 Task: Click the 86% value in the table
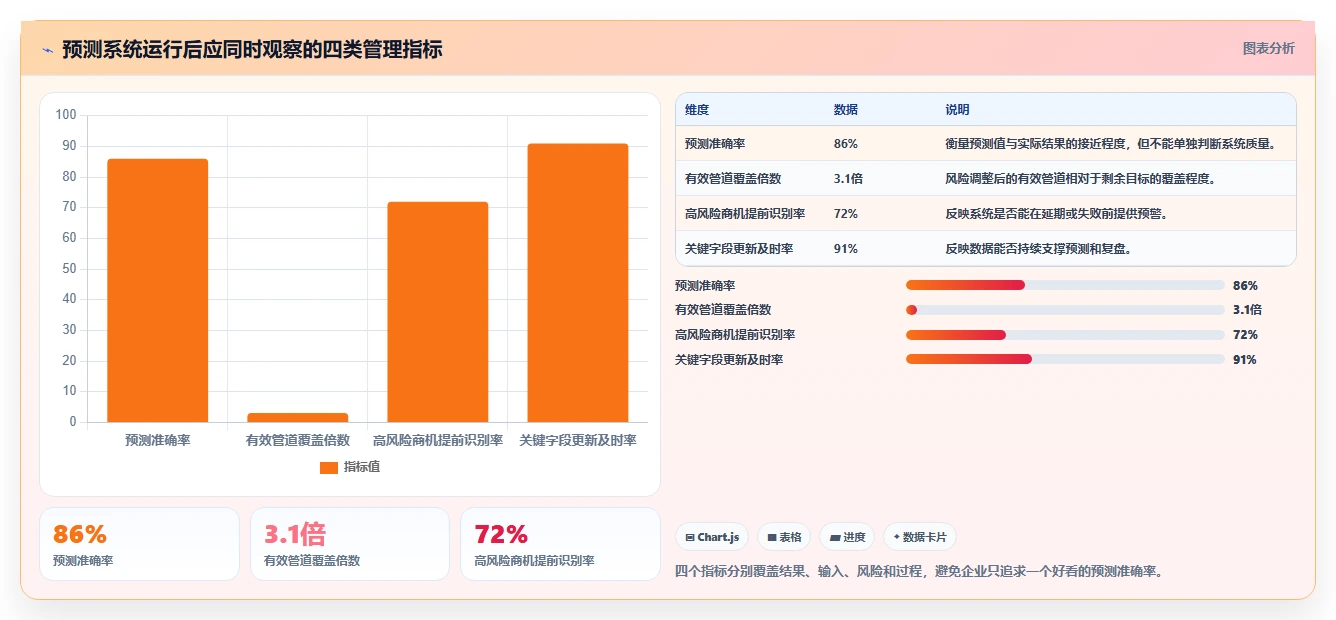(x=845, y=144)
